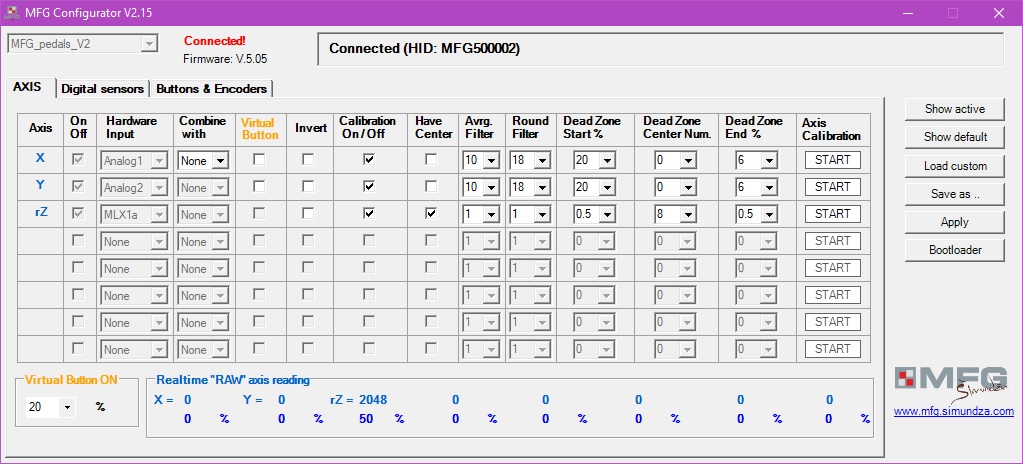Open Dead Zone Start dropdown for rZ axis
The height and width of the screenshot is (464, 1023).
(594, 214)
